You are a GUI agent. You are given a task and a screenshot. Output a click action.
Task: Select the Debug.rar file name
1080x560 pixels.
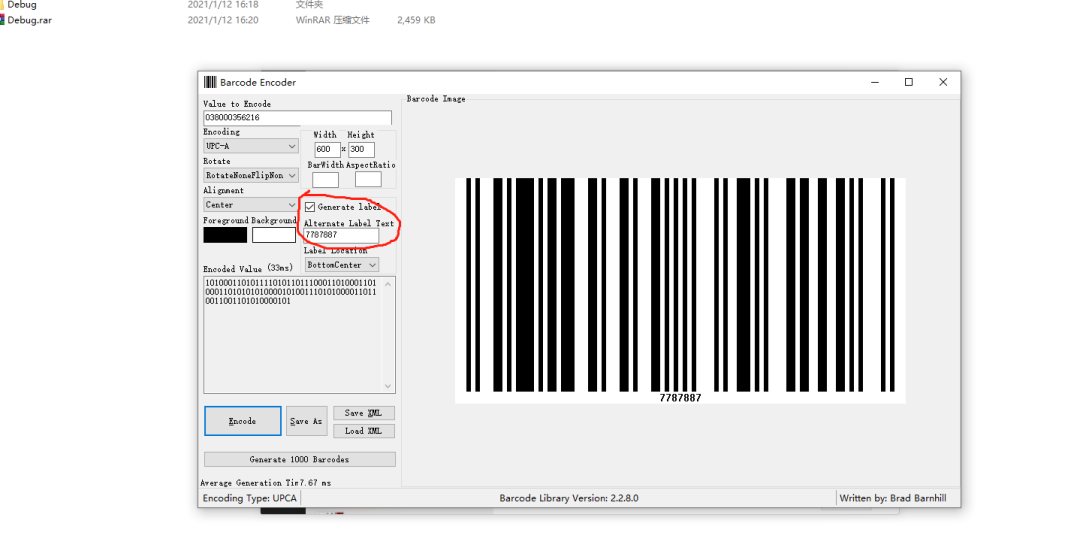(x=30, y=20)
